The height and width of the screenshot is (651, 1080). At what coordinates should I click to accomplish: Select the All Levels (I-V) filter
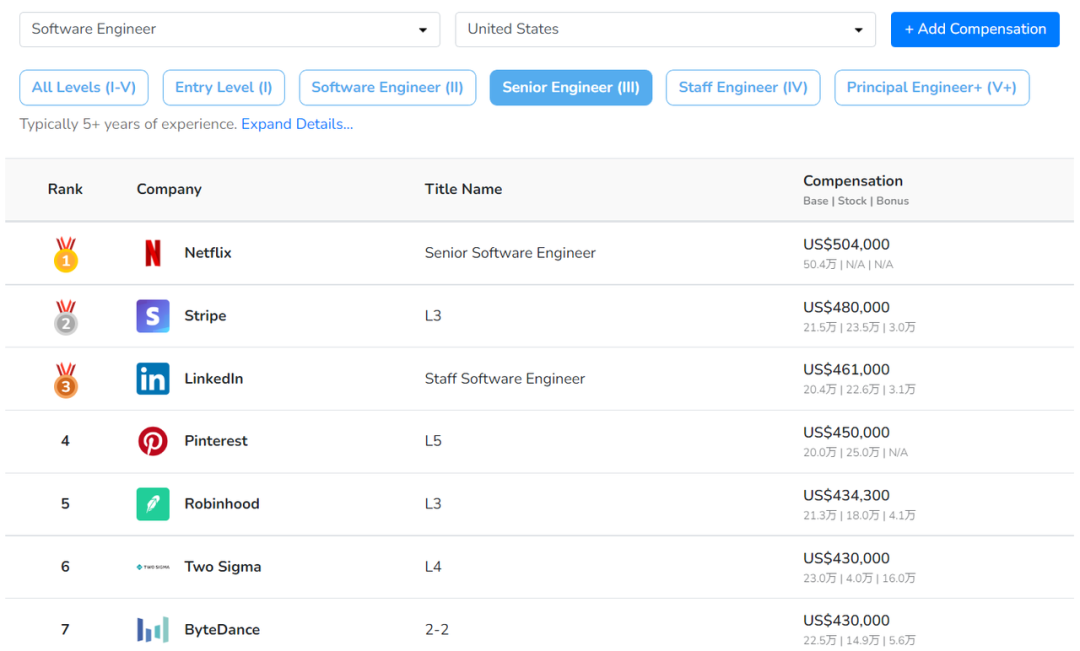pyautogui.click(x=84, y=87)
